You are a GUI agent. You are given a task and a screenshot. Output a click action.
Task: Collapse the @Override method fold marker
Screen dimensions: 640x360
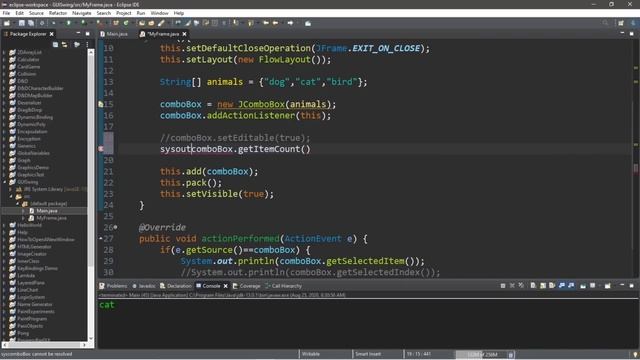click(116, 227)
